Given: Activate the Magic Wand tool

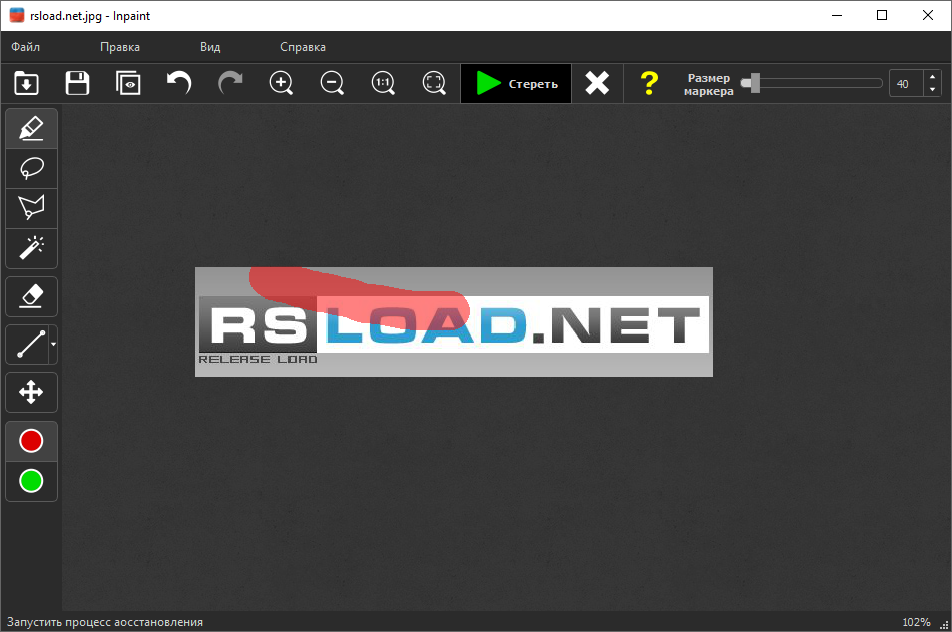Looking at the screenshot, I should coord(31,248).
